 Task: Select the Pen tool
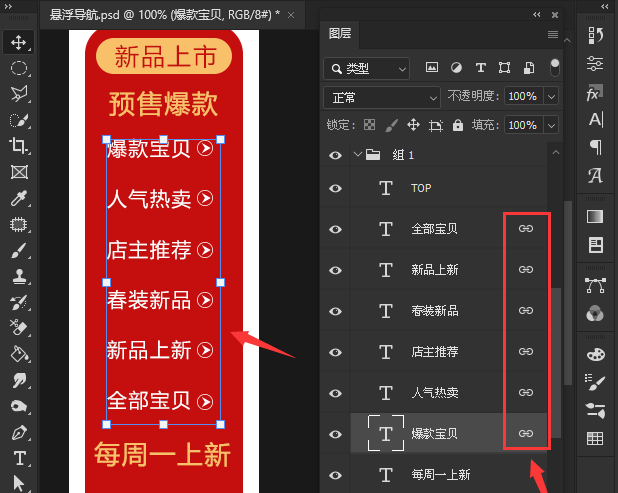(18, 433)
